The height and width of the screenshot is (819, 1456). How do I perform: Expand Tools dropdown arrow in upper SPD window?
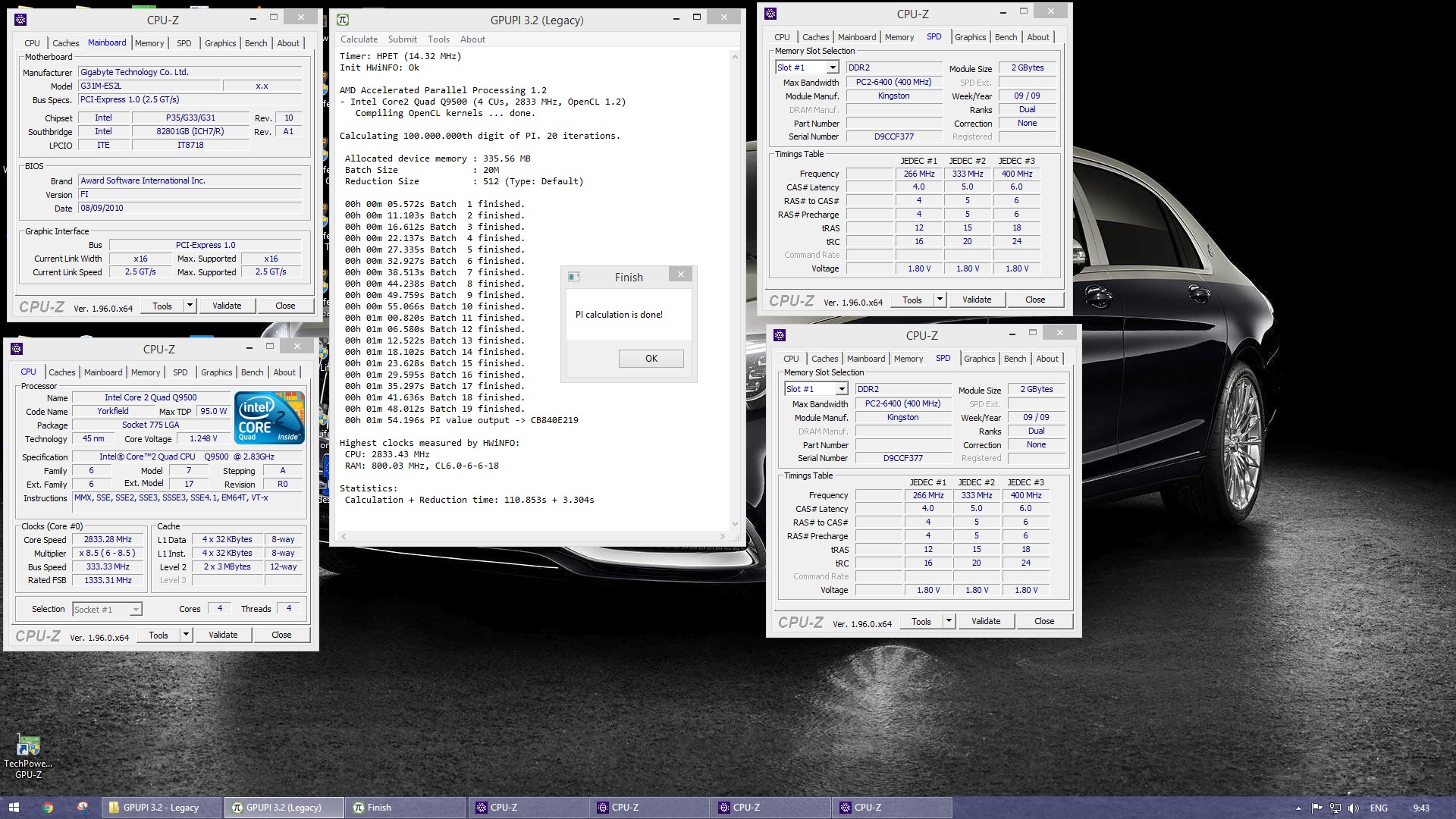pyautogui.click(x=940, y=300)
